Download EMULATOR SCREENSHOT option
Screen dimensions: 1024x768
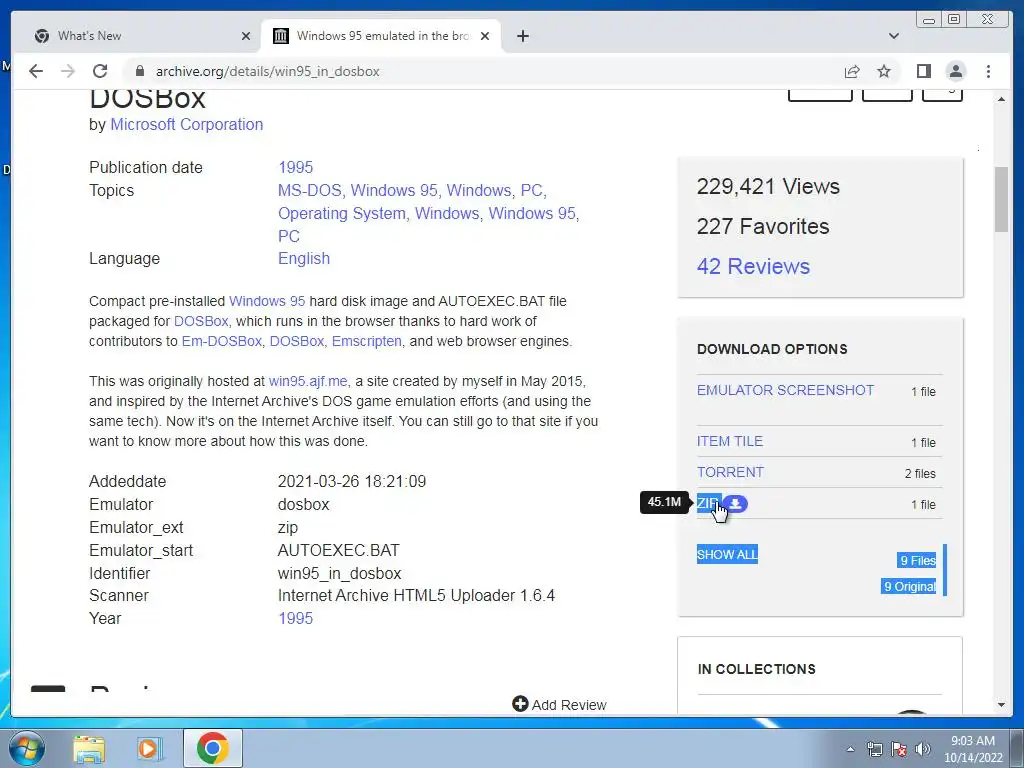click(785, 390)
